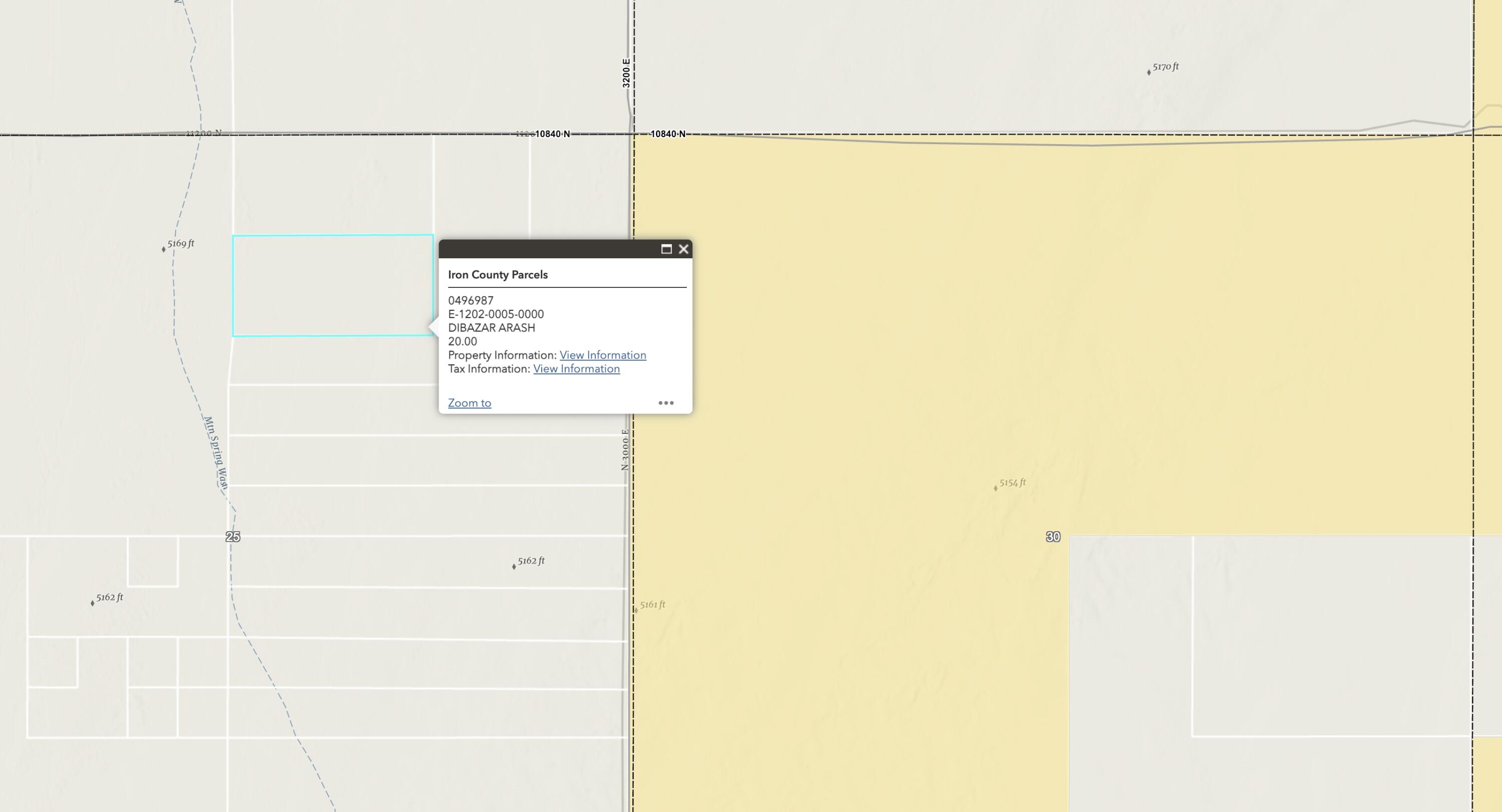
Task: Click the 5154 ft elevation point
Action: 1011,483
